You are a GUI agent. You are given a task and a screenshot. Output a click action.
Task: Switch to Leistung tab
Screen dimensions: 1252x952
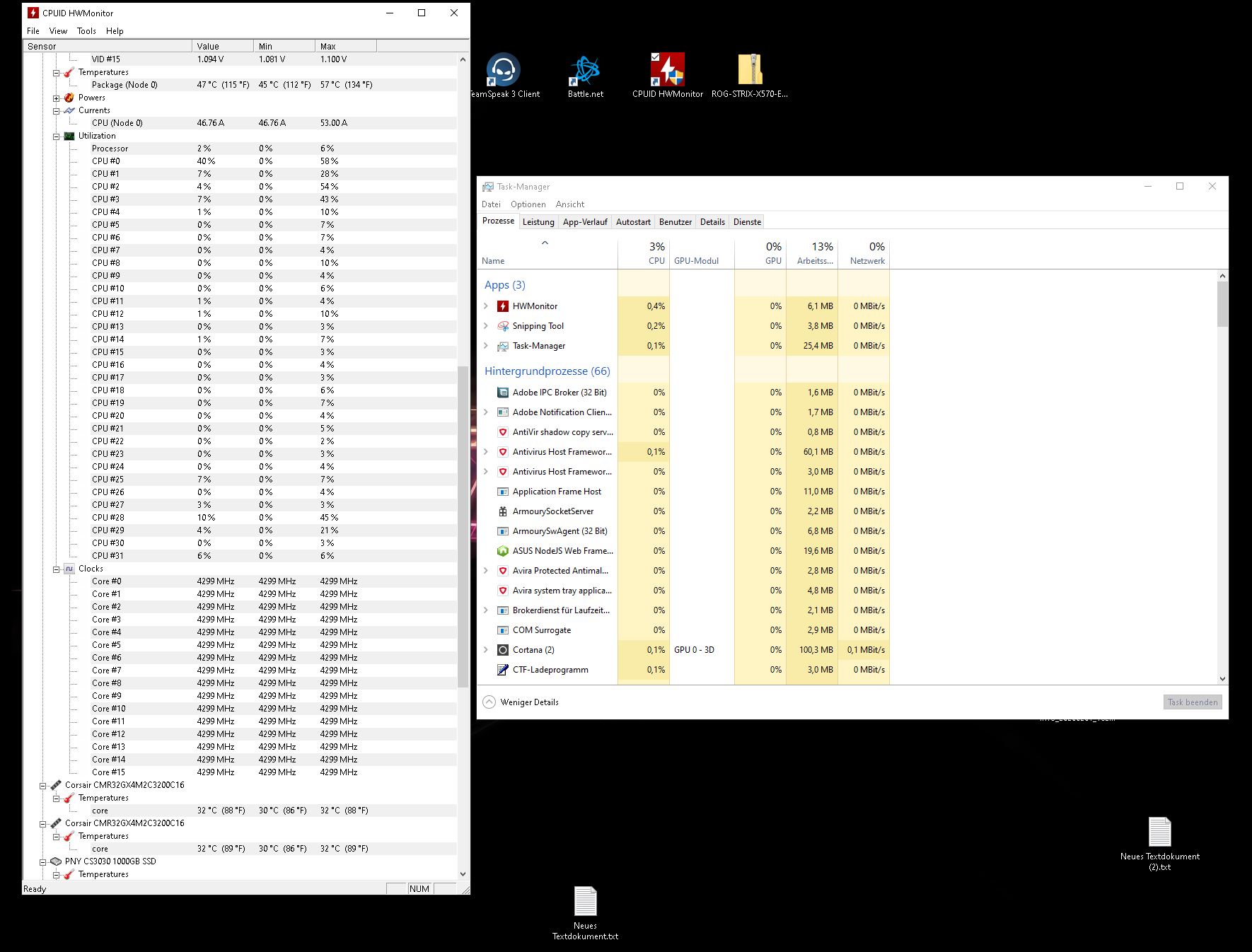pos(538,222)
